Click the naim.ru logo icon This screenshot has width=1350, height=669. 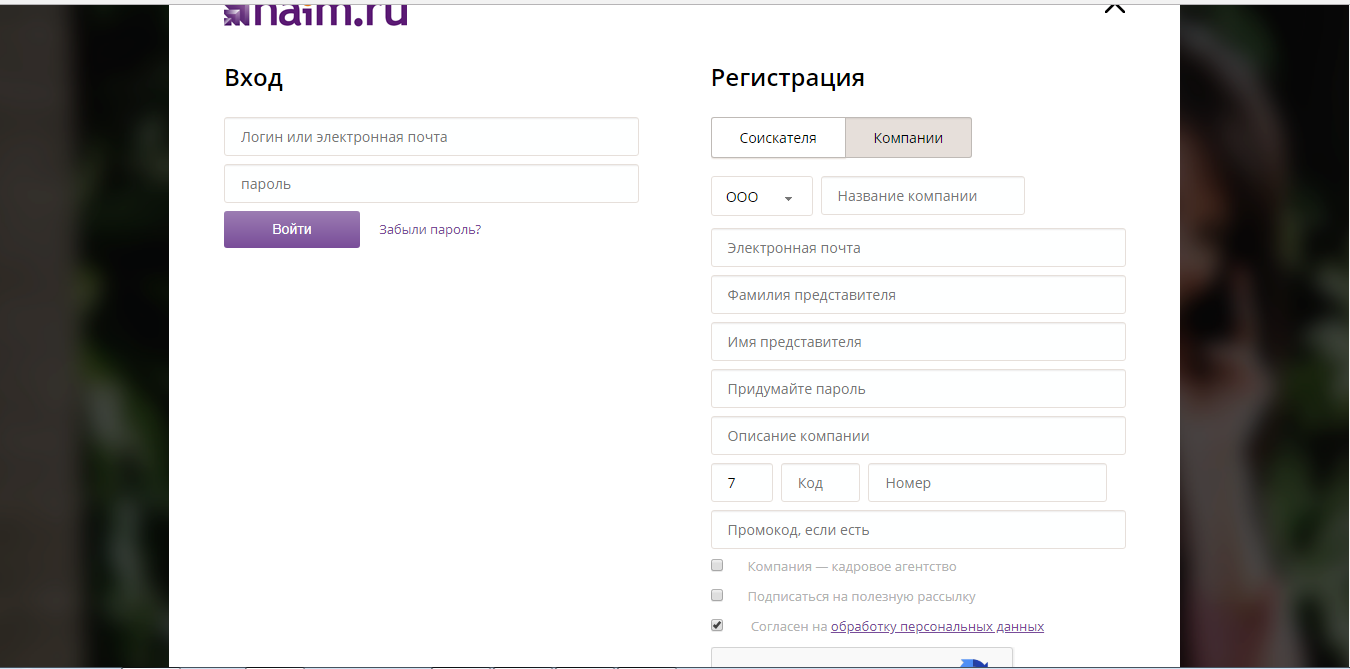point(234,14)
